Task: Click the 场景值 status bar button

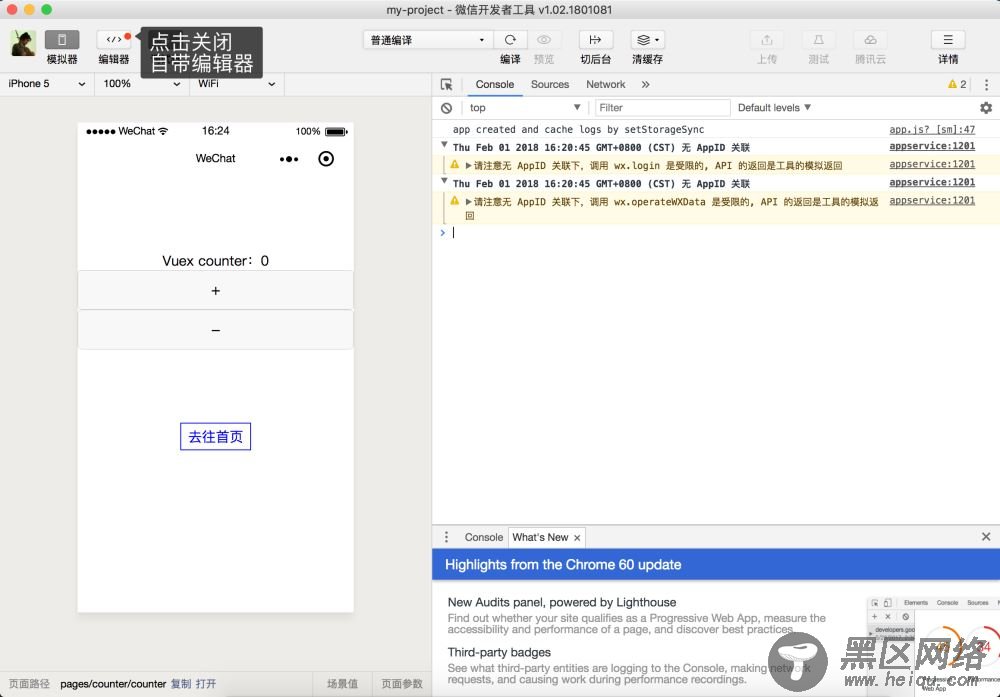Action: pyautogui.click(x=342, y=684)
